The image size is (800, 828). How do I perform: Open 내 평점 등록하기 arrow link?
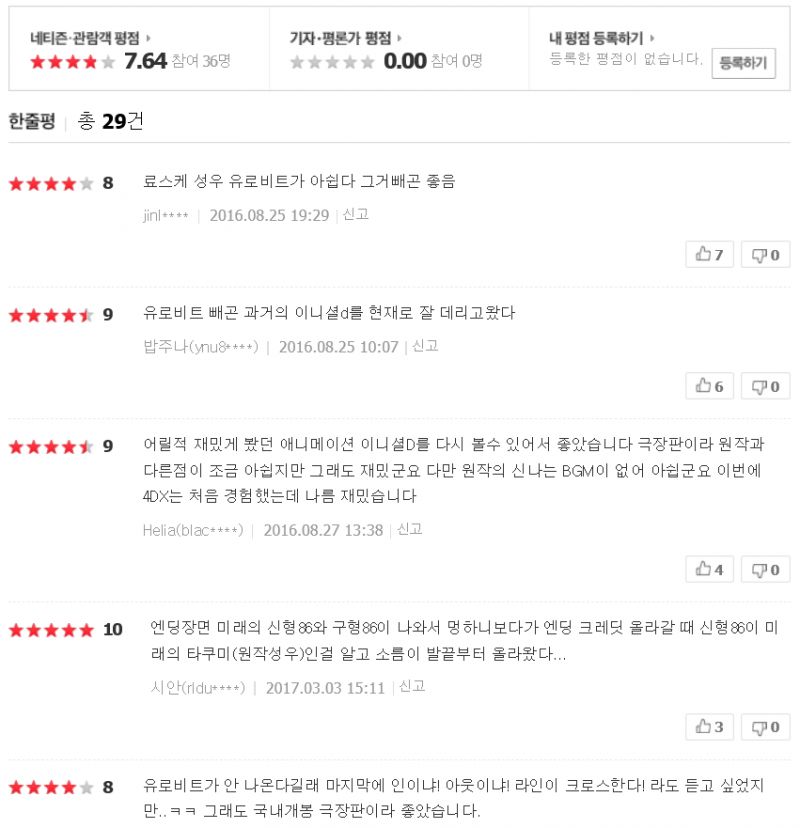(602, 38)
